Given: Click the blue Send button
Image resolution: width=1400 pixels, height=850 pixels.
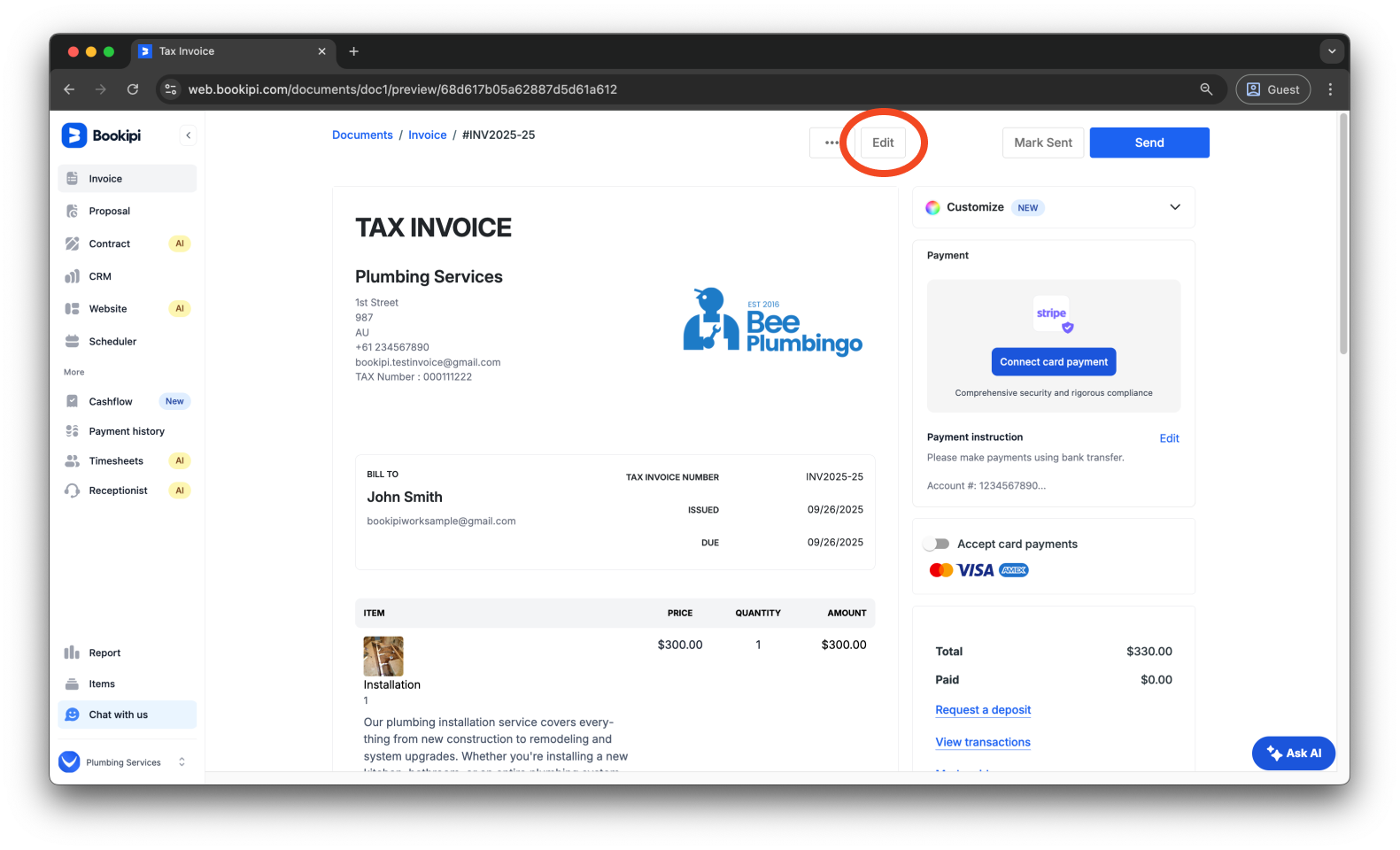Looking at the screenshot, I should [1149, 143].
